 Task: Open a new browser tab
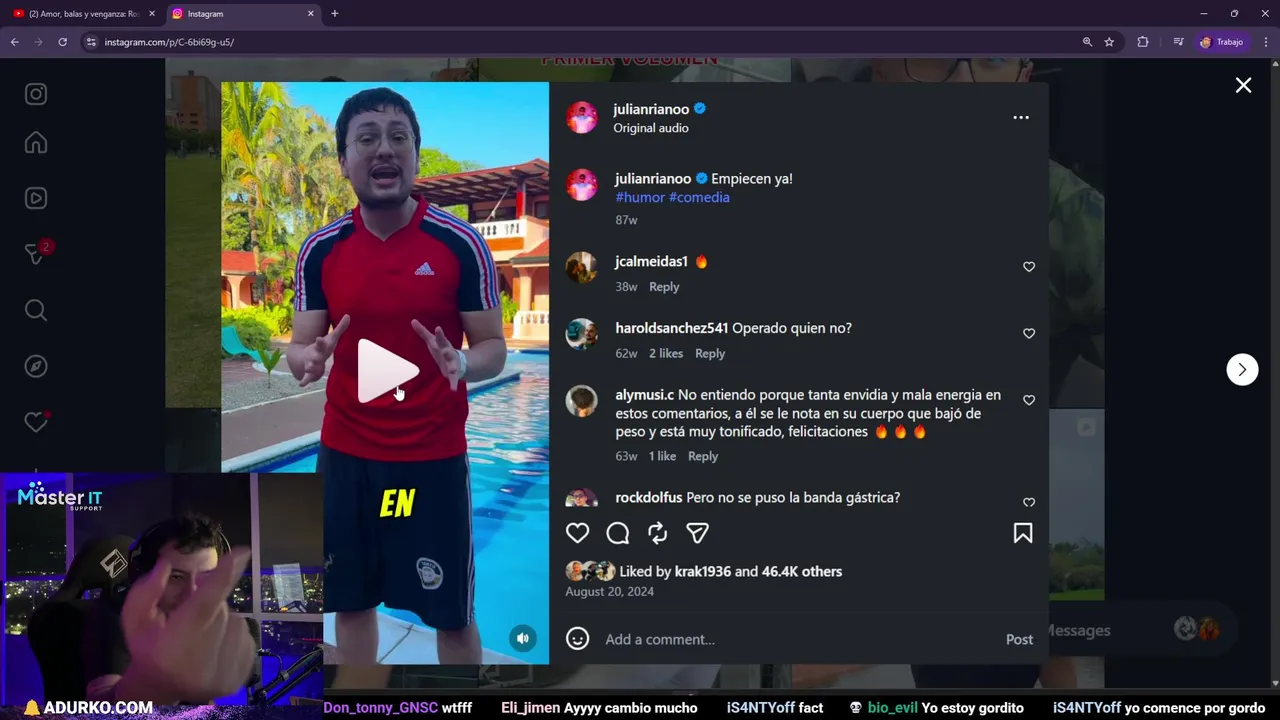[x=334, y=14]
